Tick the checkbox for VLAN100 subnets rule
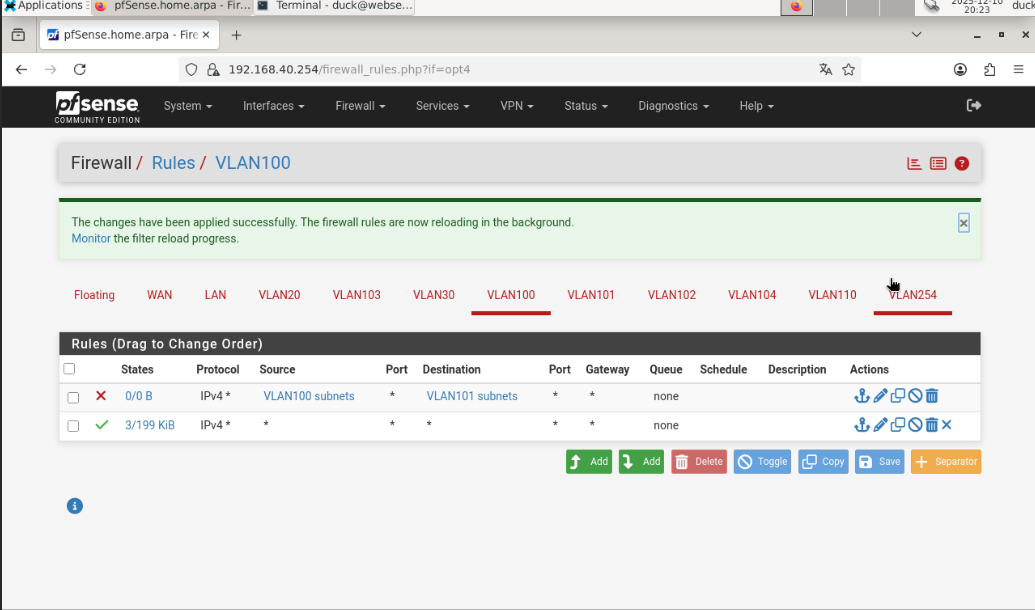Screen dimensions: 1035x610 (73, 397)
